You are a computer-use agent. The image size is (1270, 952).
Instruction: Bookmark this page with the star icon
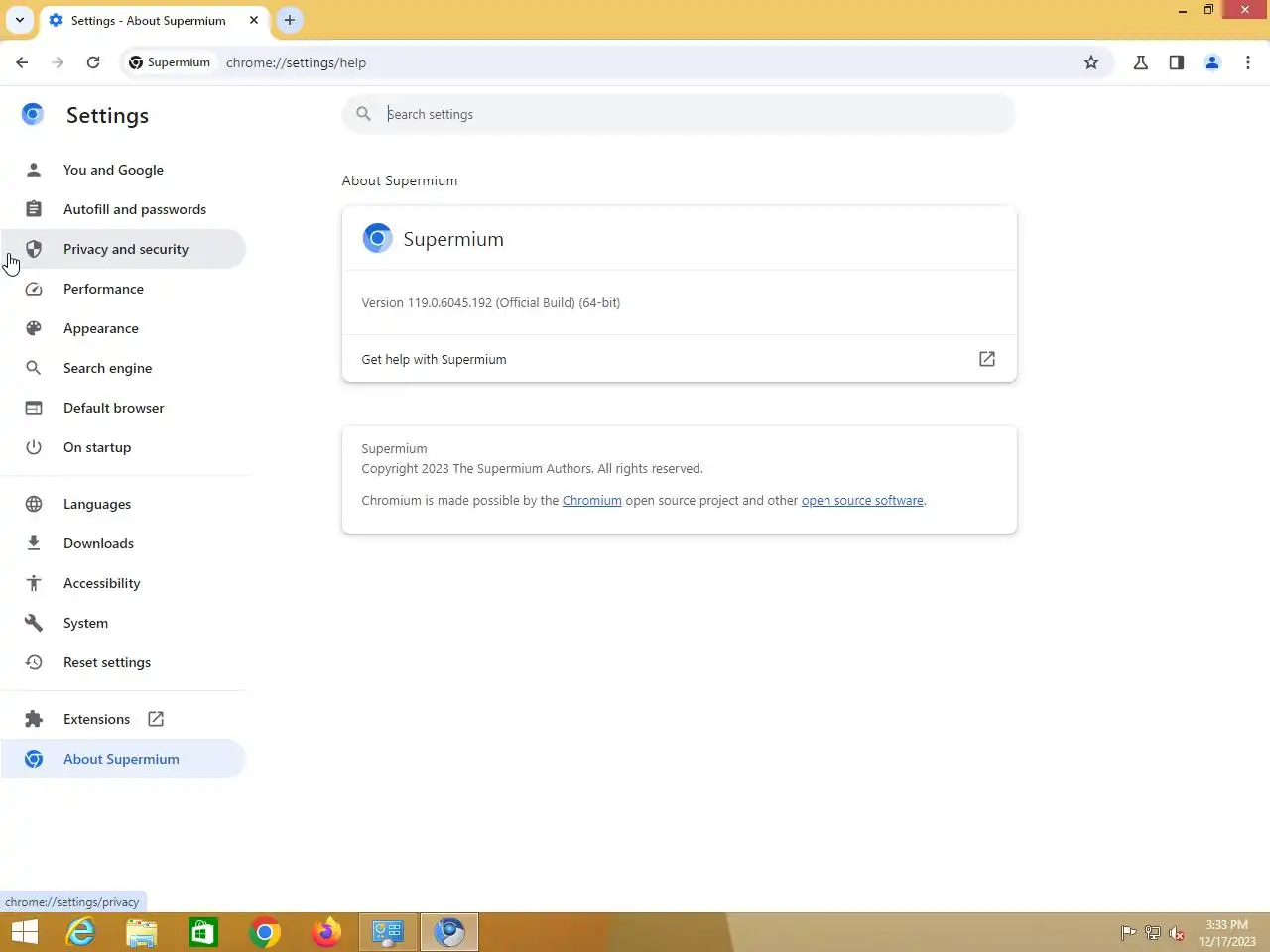pos(1091,62)
